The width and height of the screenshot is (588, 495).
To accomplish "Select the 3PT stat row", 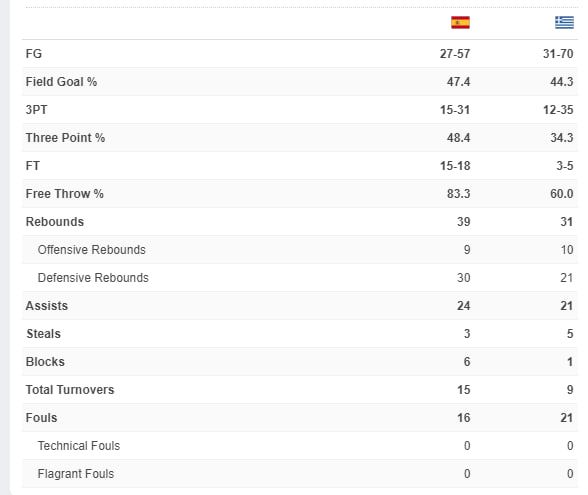I will click(300, 110).
